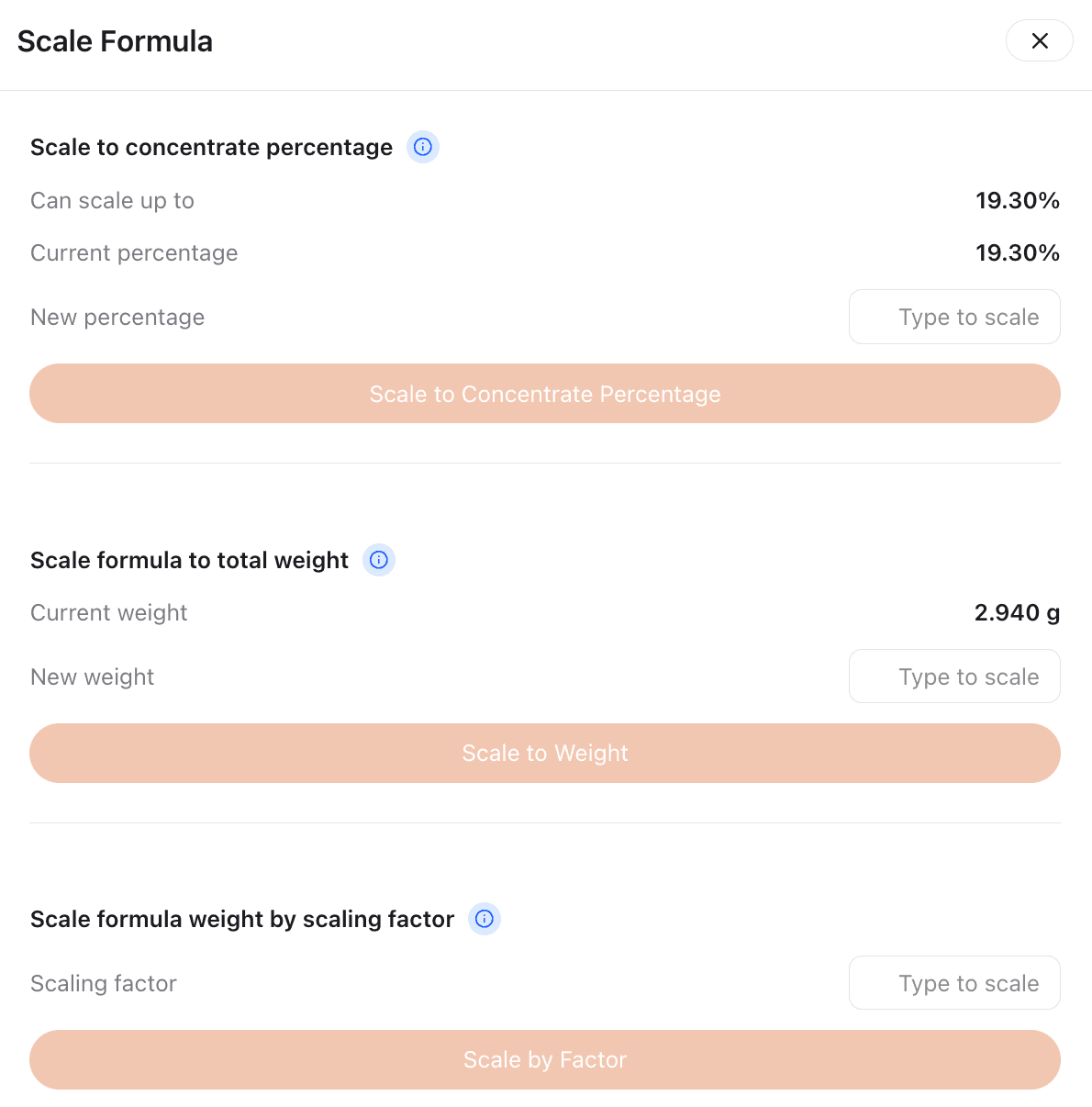Click 'Scale formula weight by scaling factor' heading

point(242,920)
